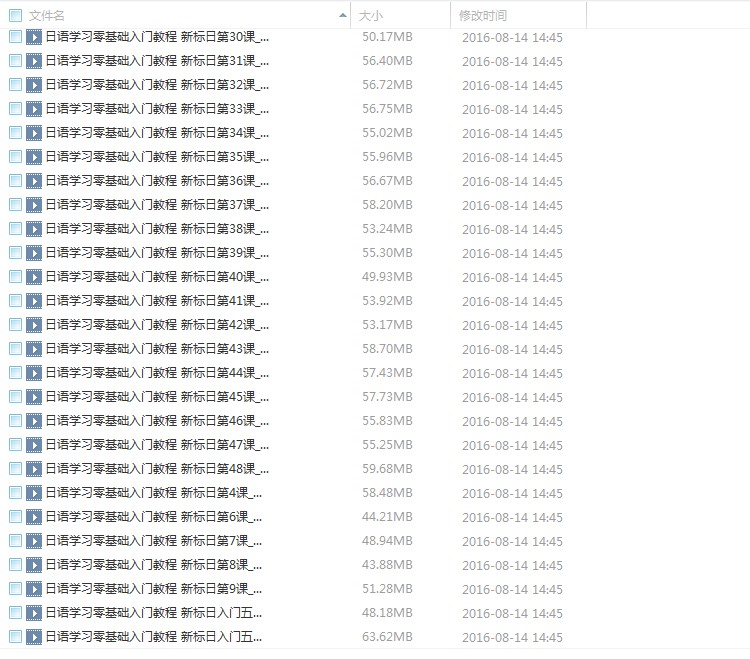The height and width of the screenshot is (659, 750).
Task: Sort by the 修改时间 column header
Action: click(483, 16)
